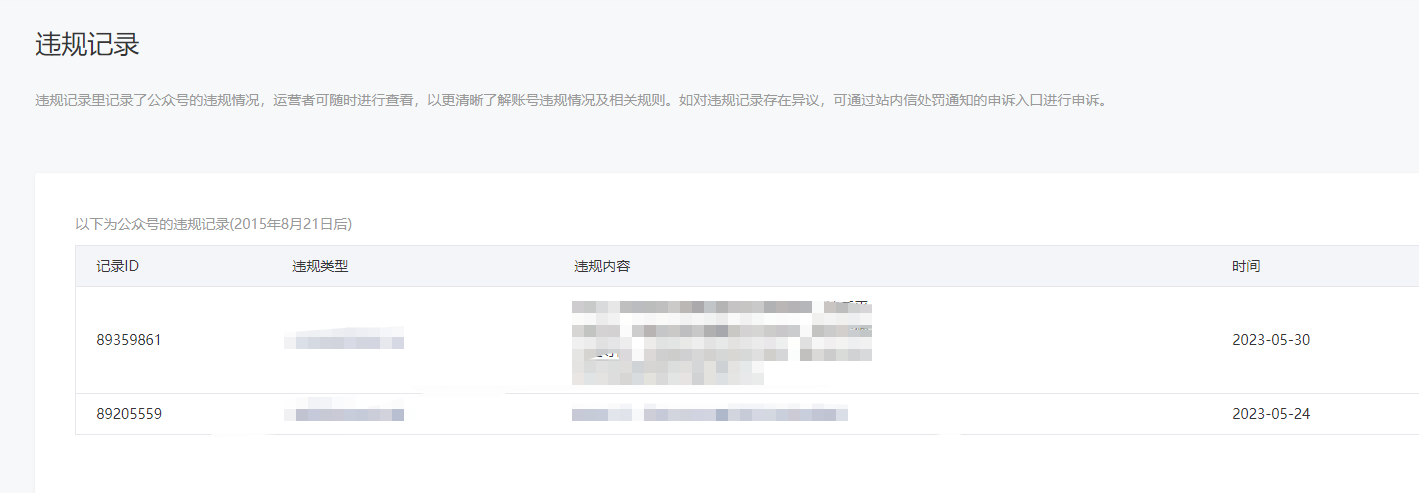
Task: Click 运营者可随时进行查看 text in description
Action: (x=342, y=101)
